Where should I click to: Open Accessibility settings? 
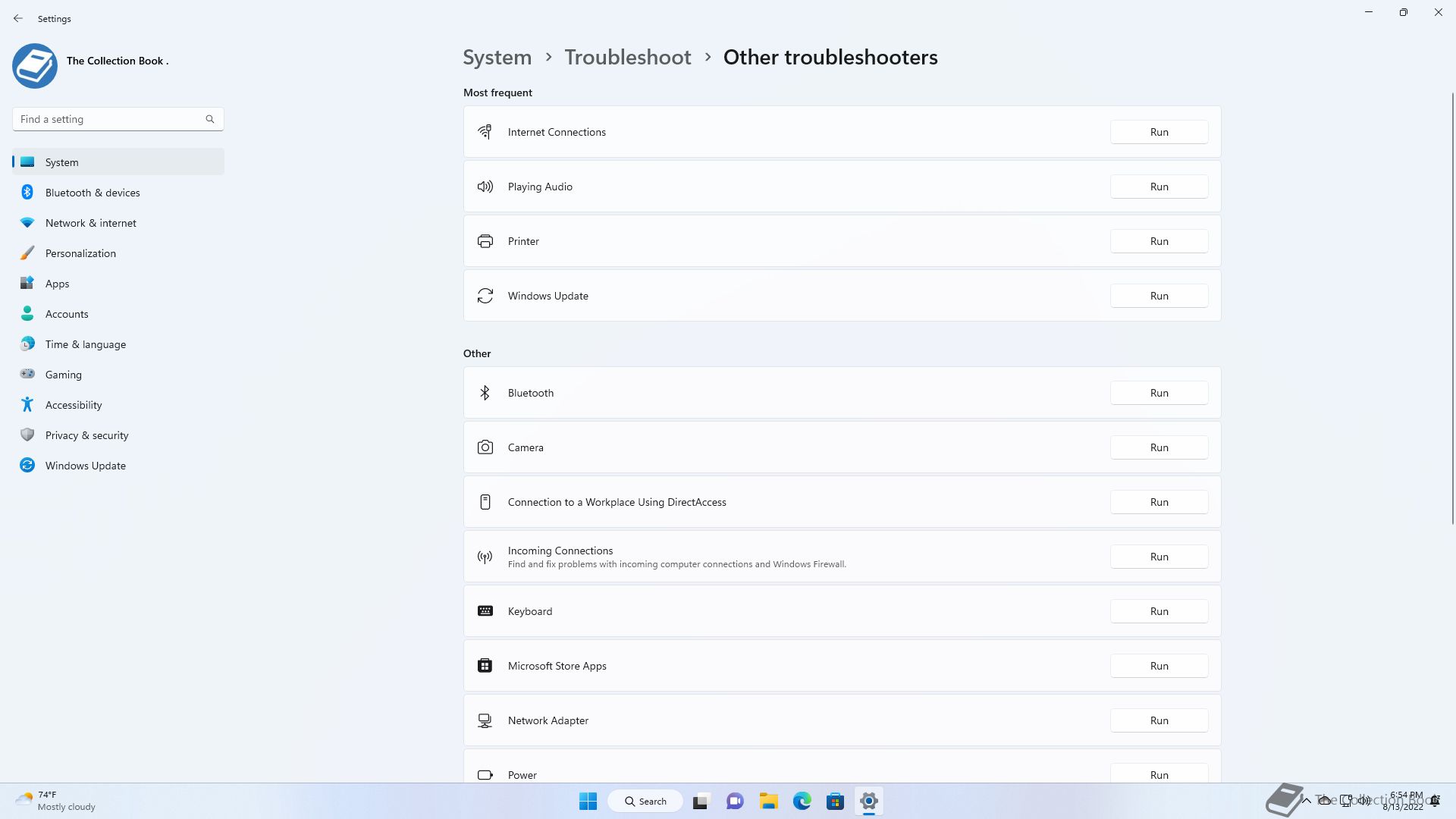[118, 405]
